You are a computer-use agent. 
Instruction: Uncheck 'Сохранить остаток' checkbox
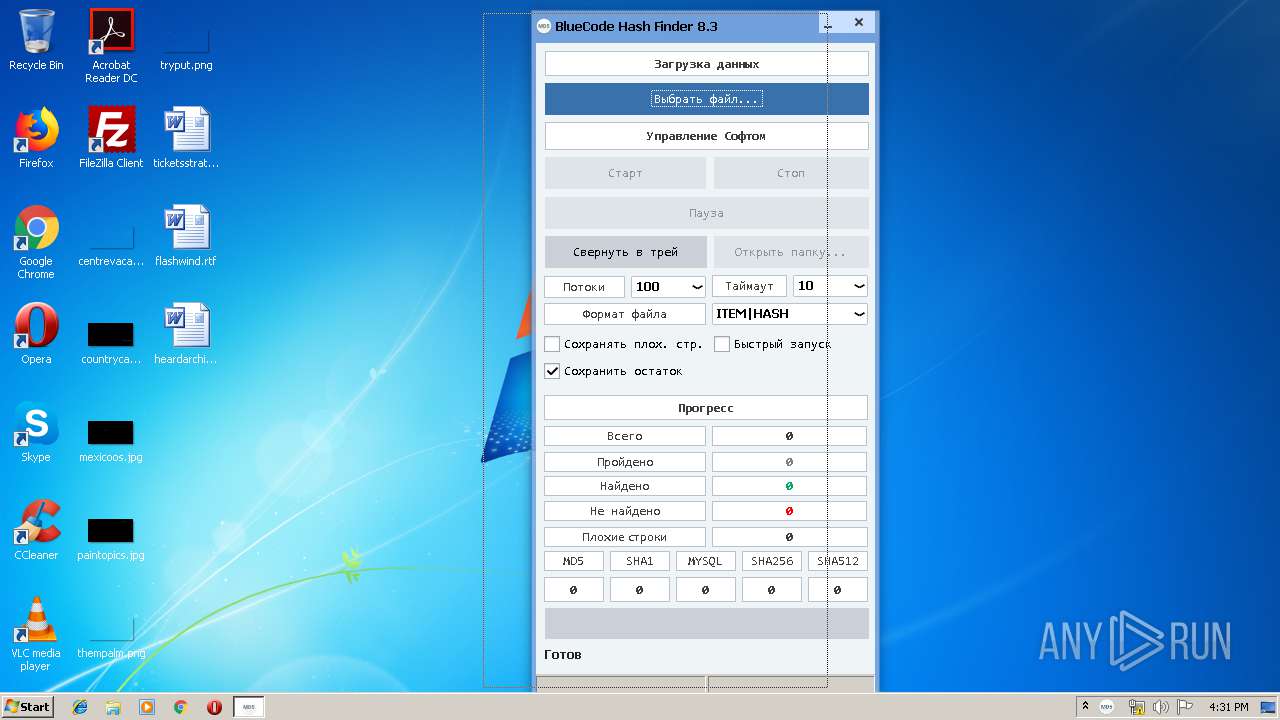point(552,371)
